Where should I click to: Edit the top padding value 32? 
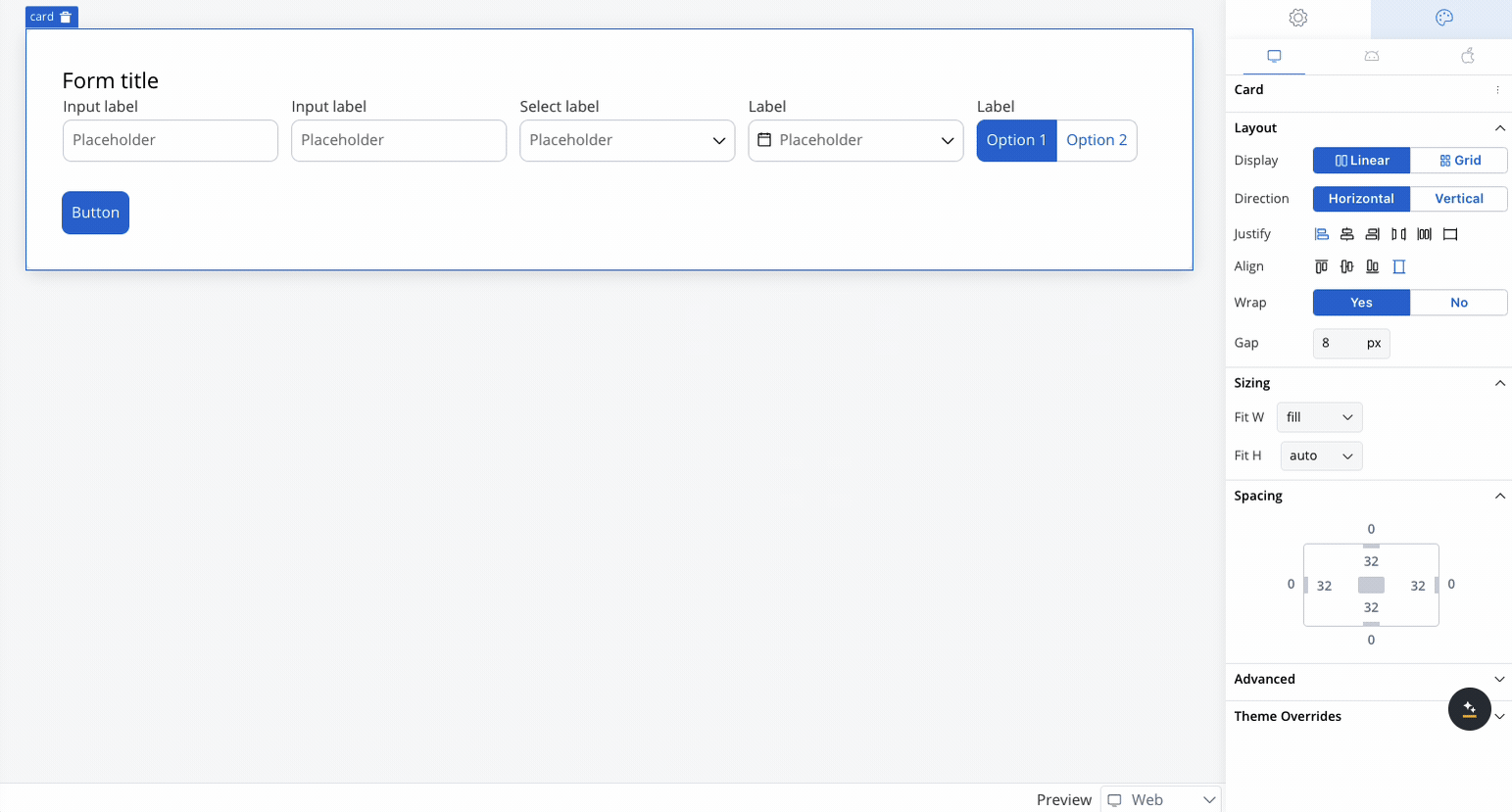point(1371,561)
